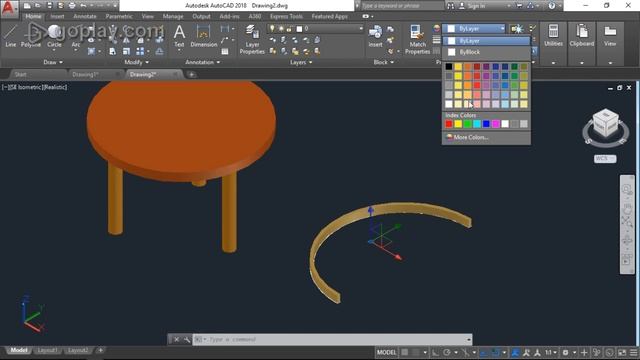
Task: Open the layer 0 dropdown list
Action: tap(361, 29)
